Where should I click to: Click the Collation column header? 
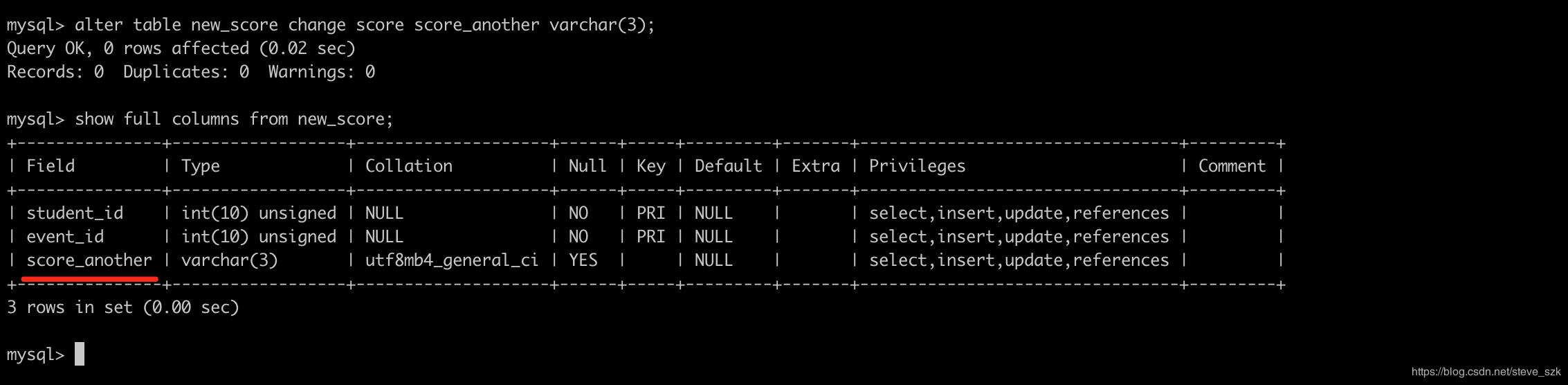(x=408, y=166)
